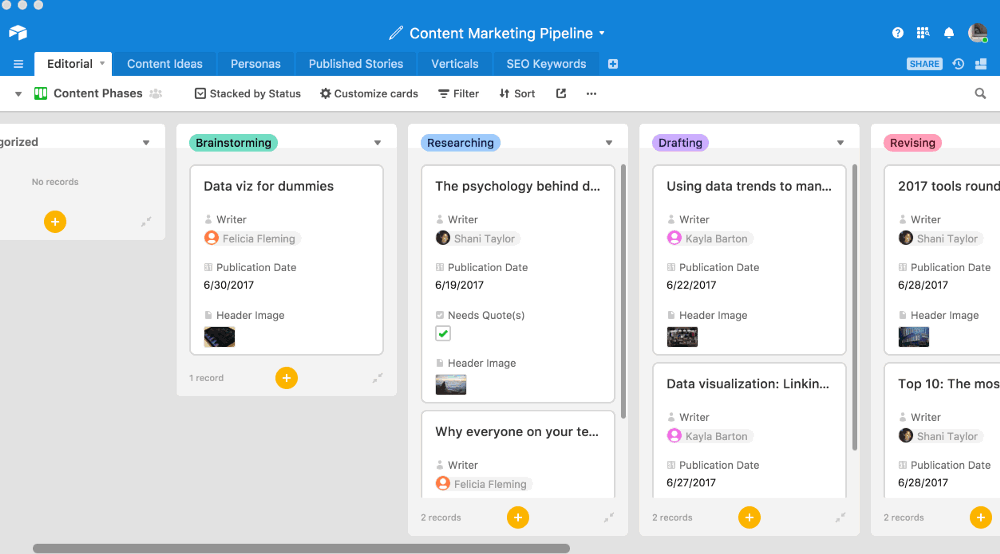Screen dimensions: 1000x554
Task: Add record to Researching stack
Action: point(518,518)
